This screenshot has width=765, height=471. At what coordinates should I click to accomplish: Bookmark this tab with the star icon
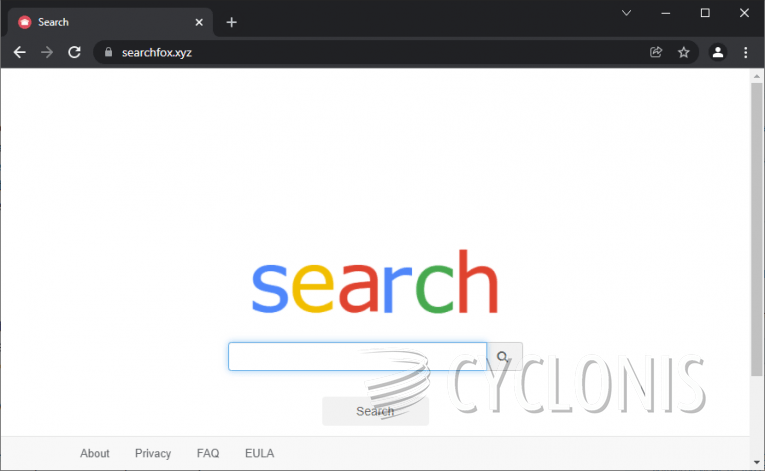pyautogui.click(x=684, y=52)
